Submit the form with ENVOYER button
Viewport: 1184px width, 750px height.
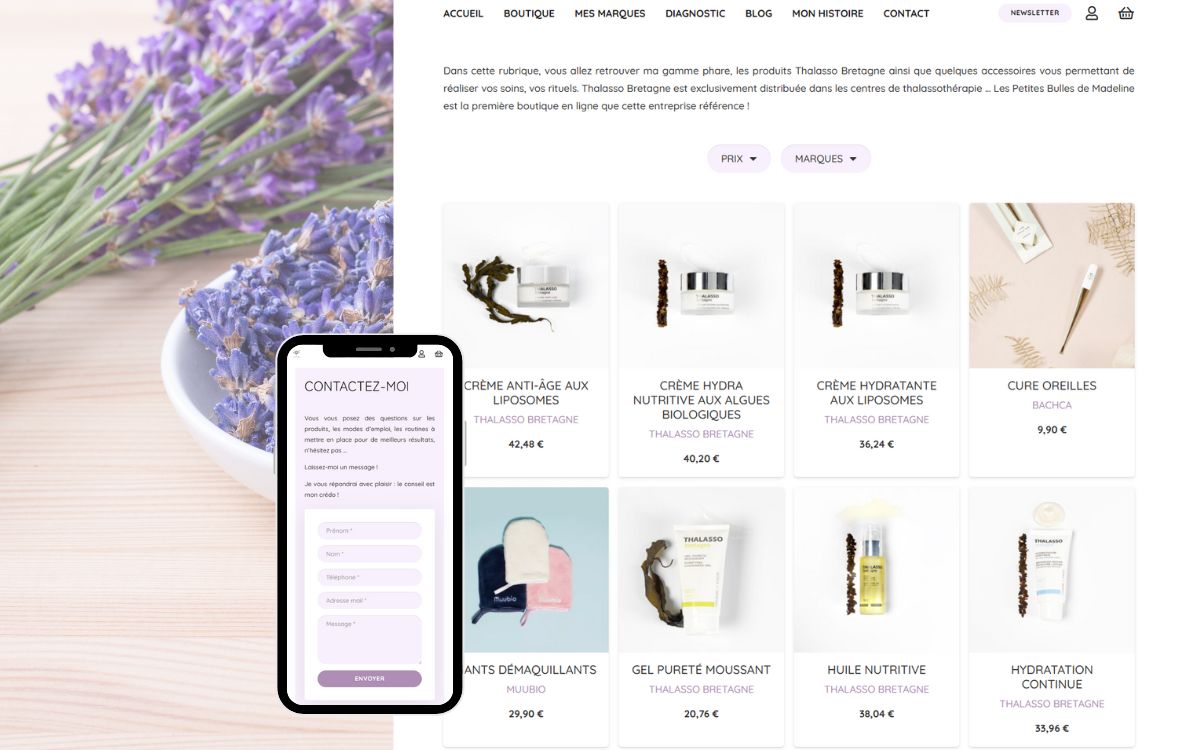369,678
